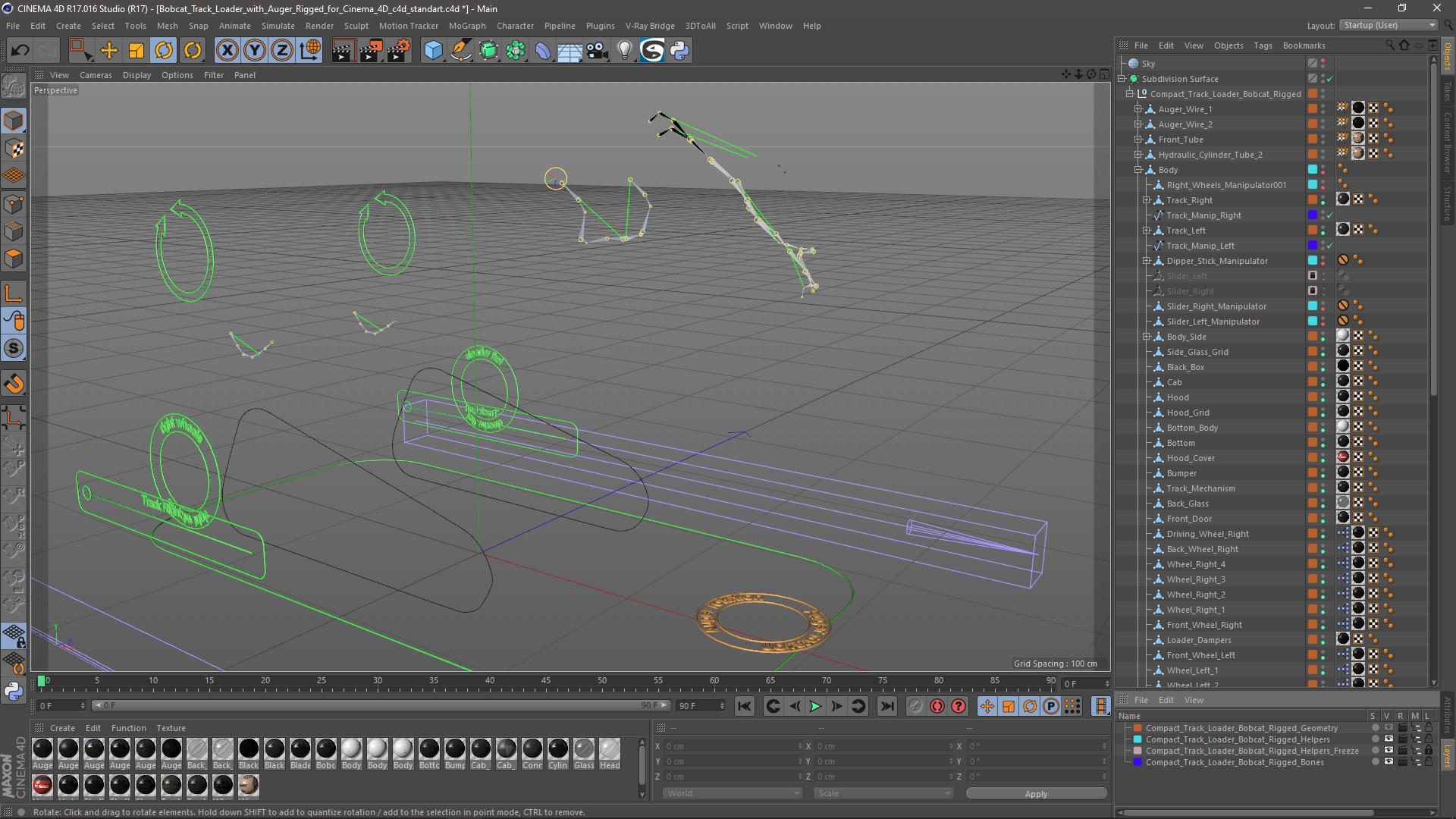
Task: Open the Layout Startup dropdown
Action: click(x=1389, y=25)
